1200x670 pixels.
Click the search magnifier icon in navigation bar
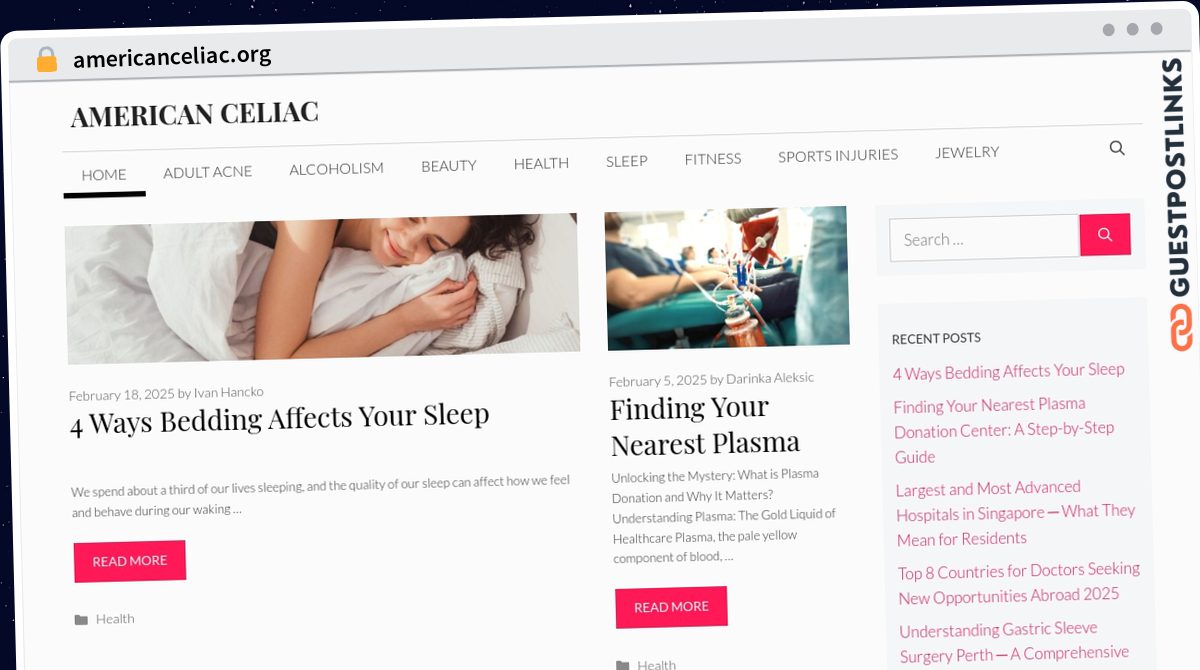pyautogui.click(x=1117, y=148)
